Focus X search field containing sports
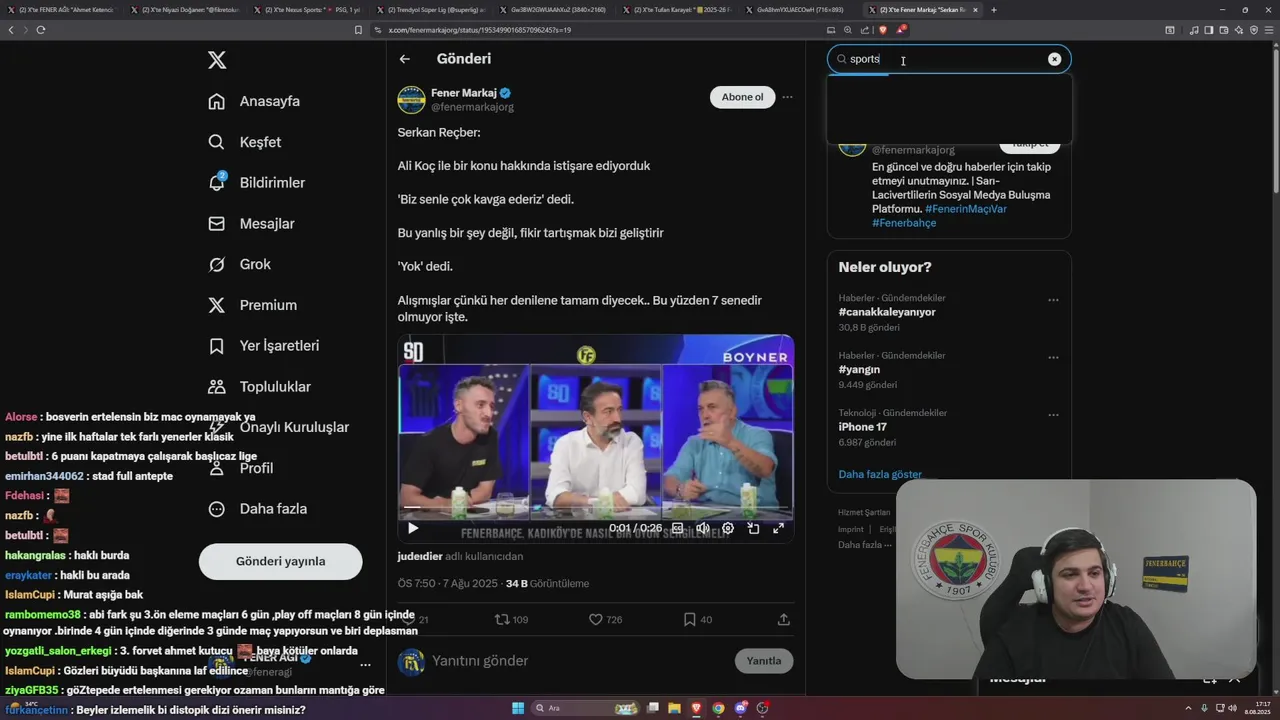 pos(948,59)
